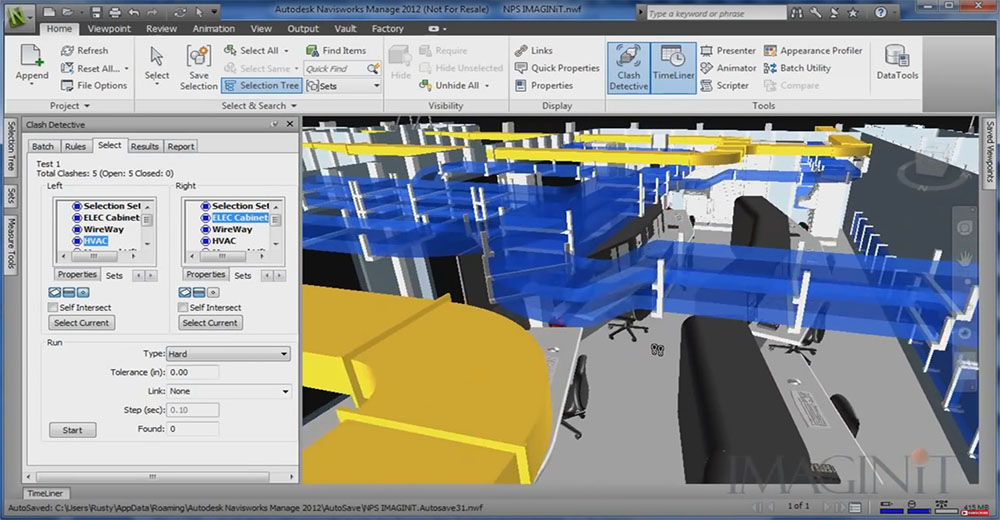Open Find Items

(336, 50)
